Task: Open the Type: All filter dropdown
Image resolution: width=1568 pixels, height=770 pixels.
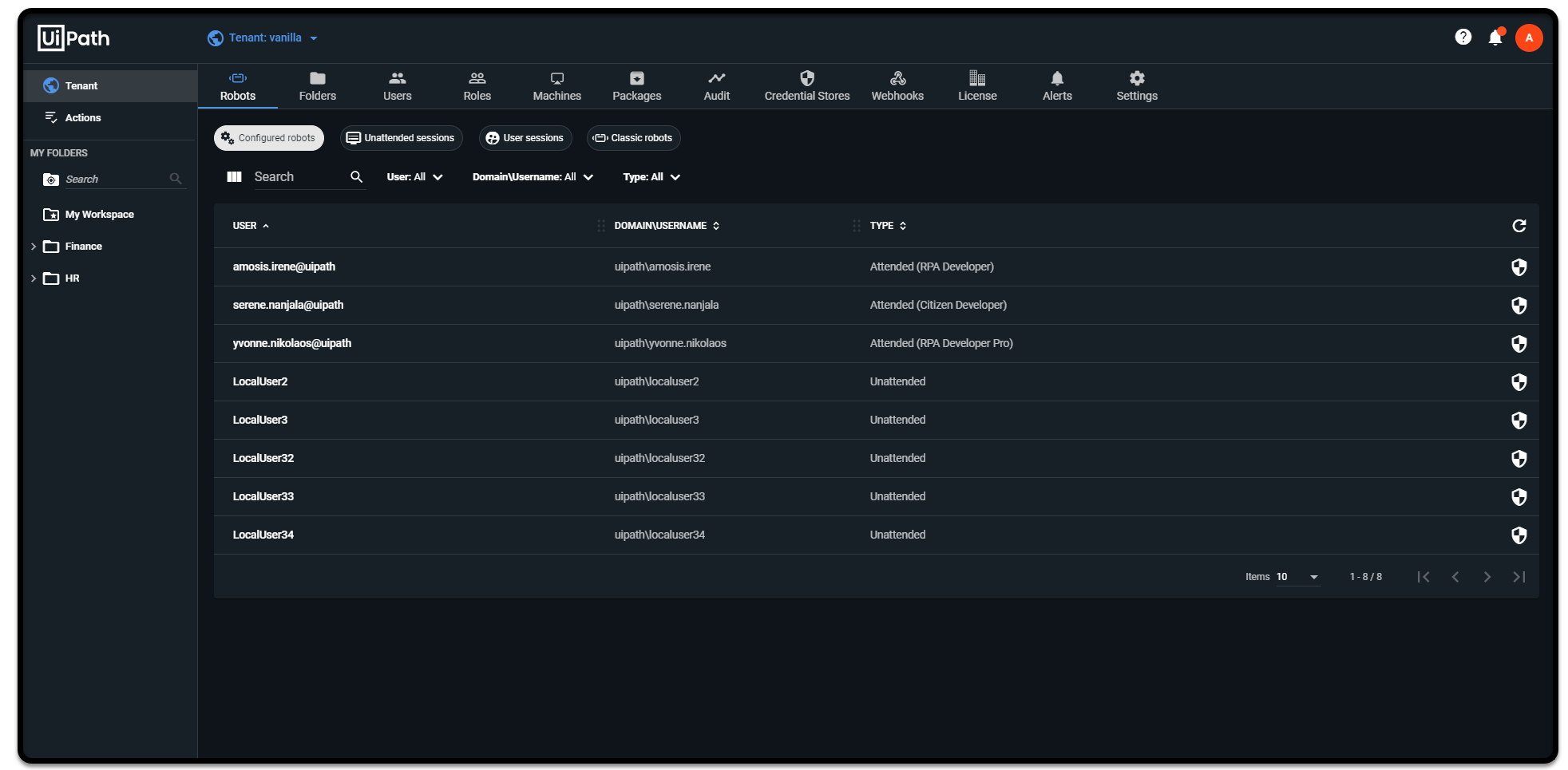Action: [650, 176]
